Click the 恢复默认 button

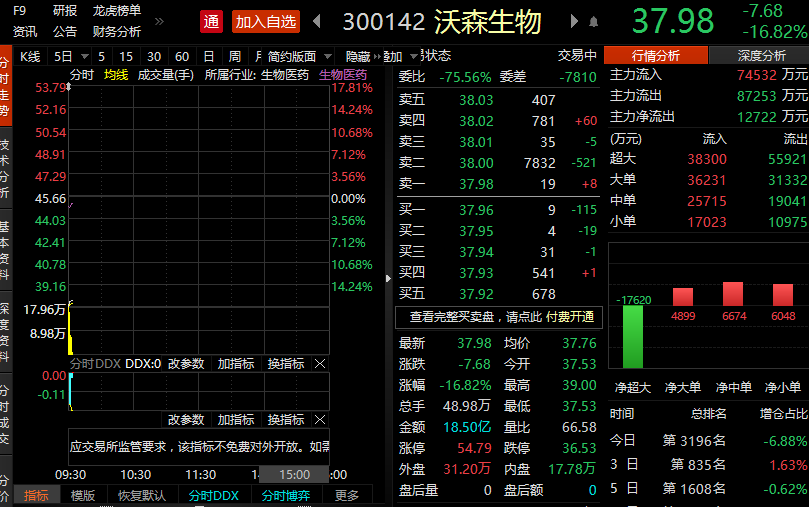[141, 495]
